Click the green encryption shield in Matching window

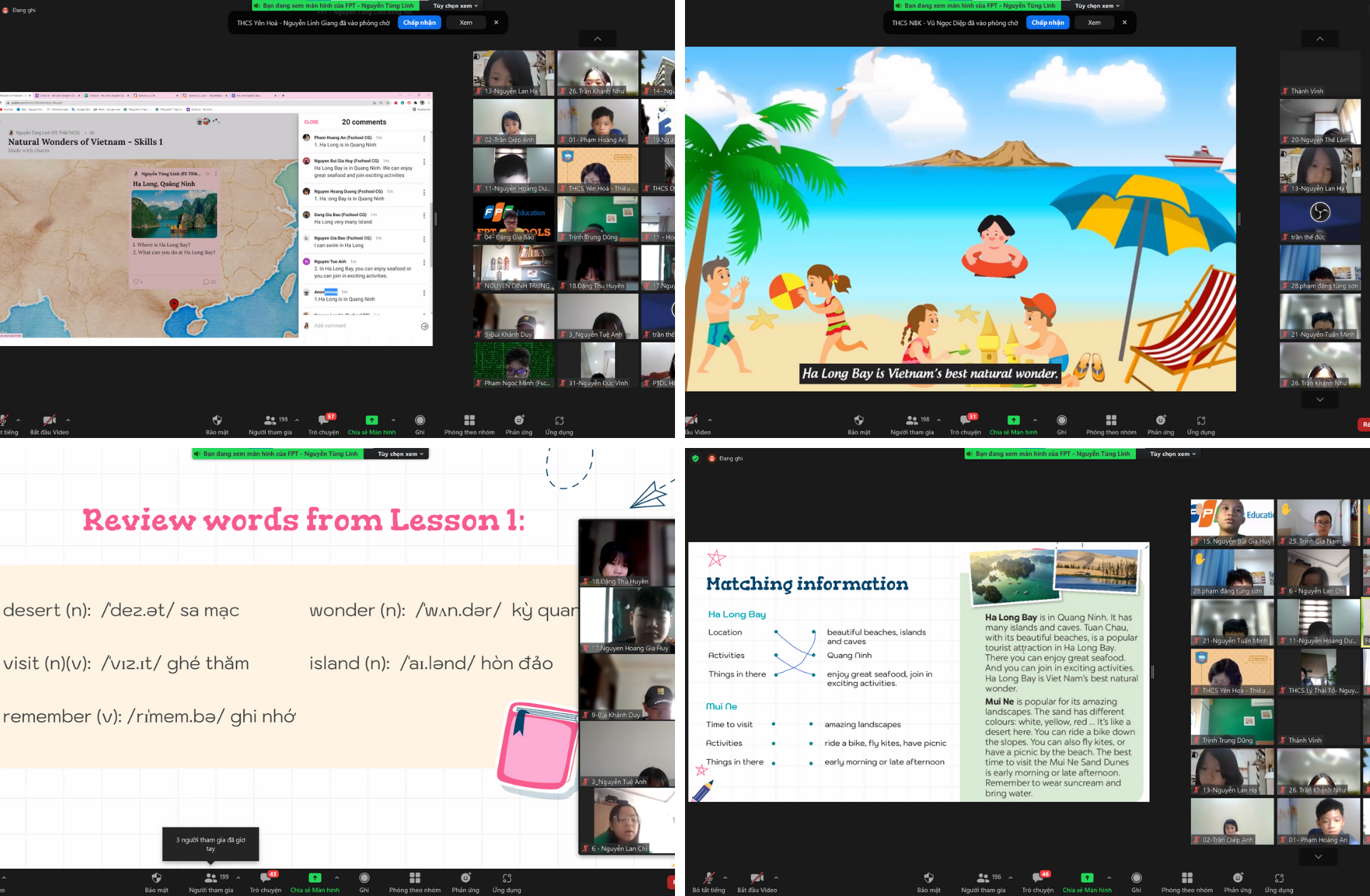point(695,459)
